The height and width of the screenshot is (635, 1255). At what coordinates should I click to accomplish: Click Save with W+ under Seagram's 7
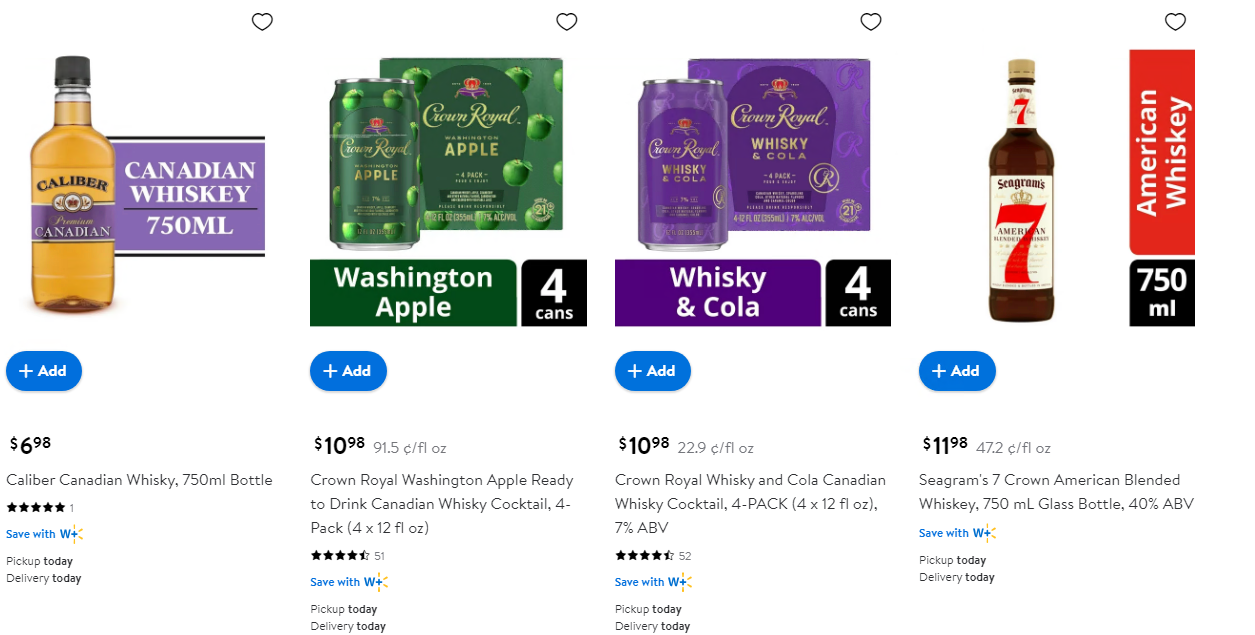(957, 533)
